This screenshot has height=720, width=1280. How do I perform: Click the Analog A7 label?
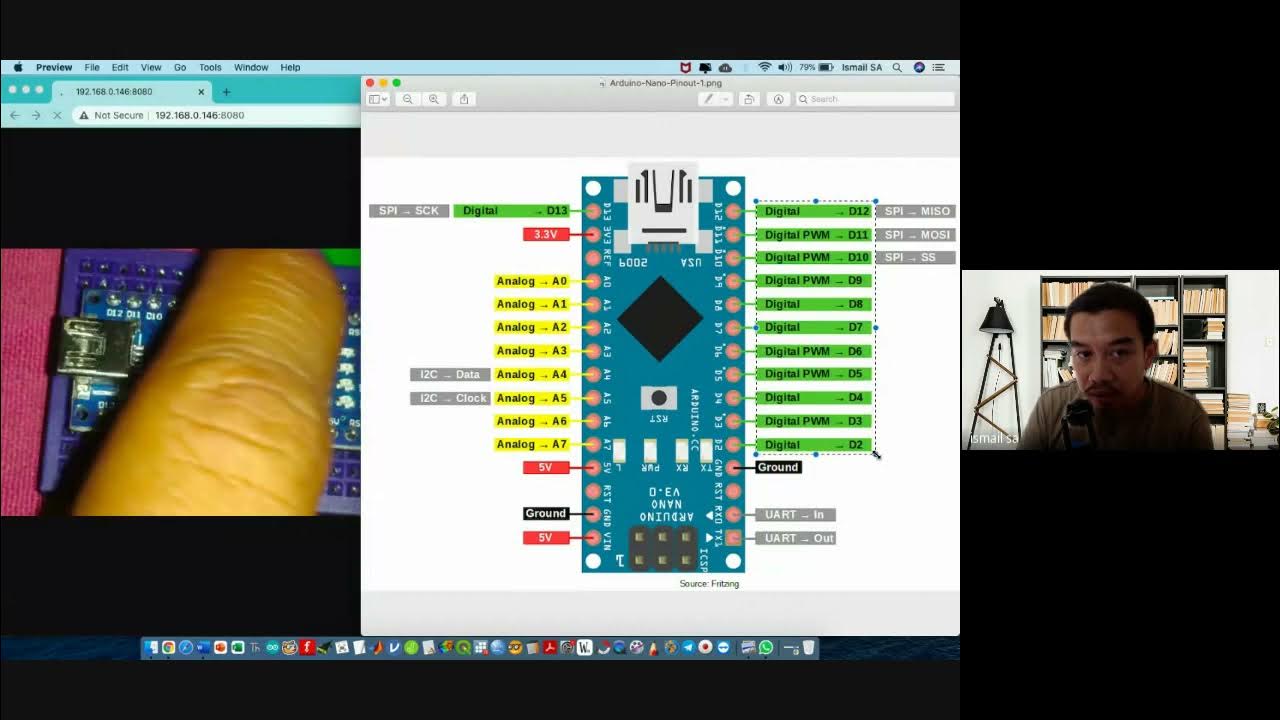click(x=532, y=444)
